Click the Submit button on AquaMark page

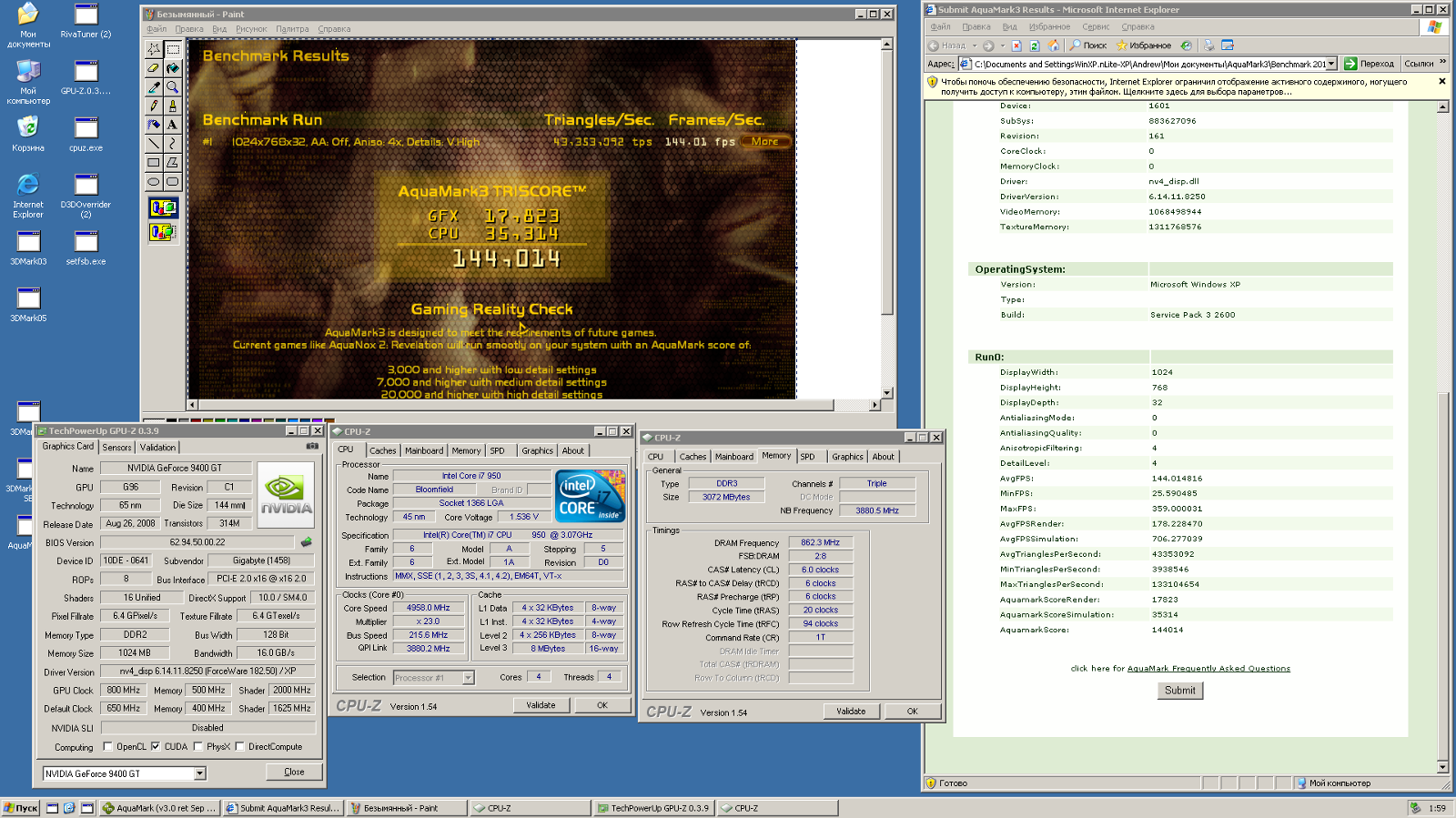tap(1180, 691)
